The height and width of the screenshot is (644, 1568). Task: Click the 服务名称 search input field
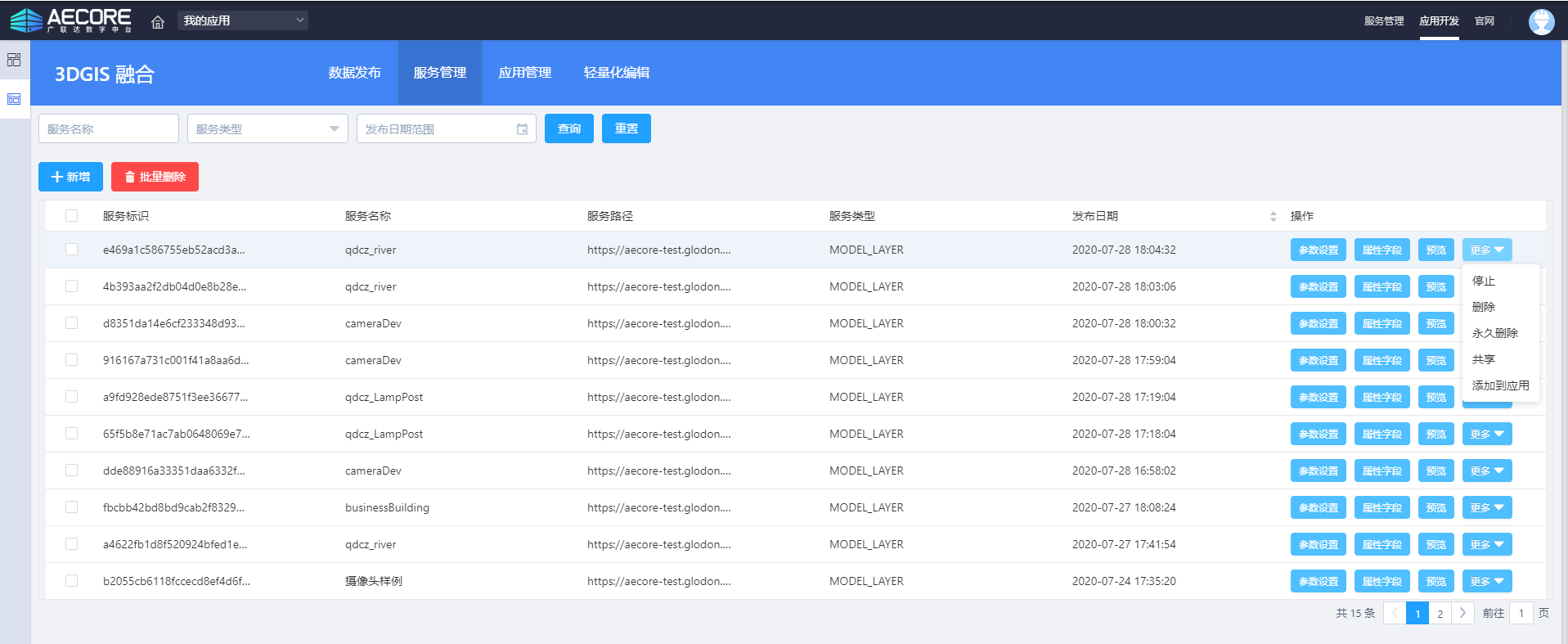109,129
